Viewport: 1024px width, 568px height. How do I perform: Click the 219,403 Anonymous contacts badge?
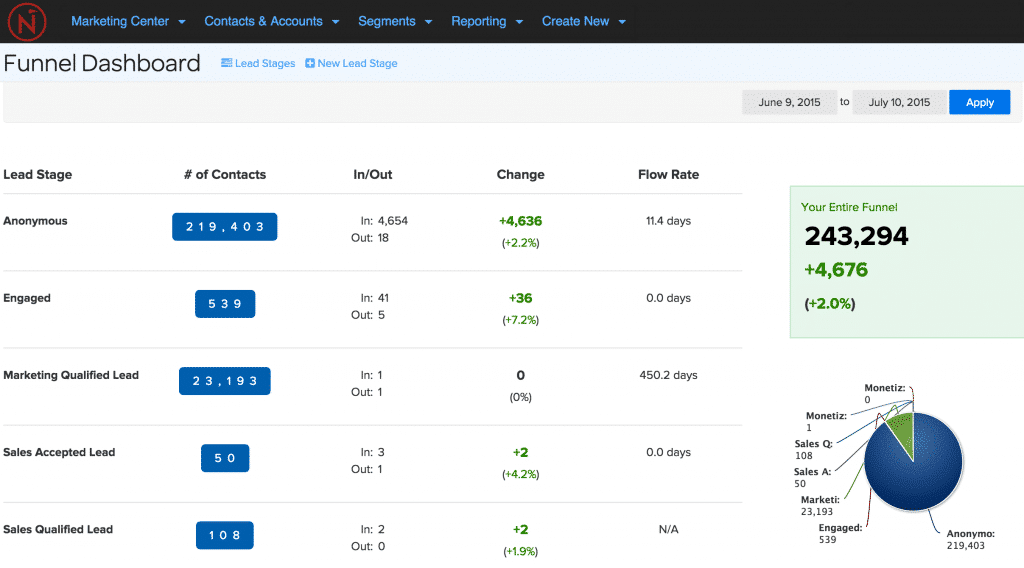225,227
